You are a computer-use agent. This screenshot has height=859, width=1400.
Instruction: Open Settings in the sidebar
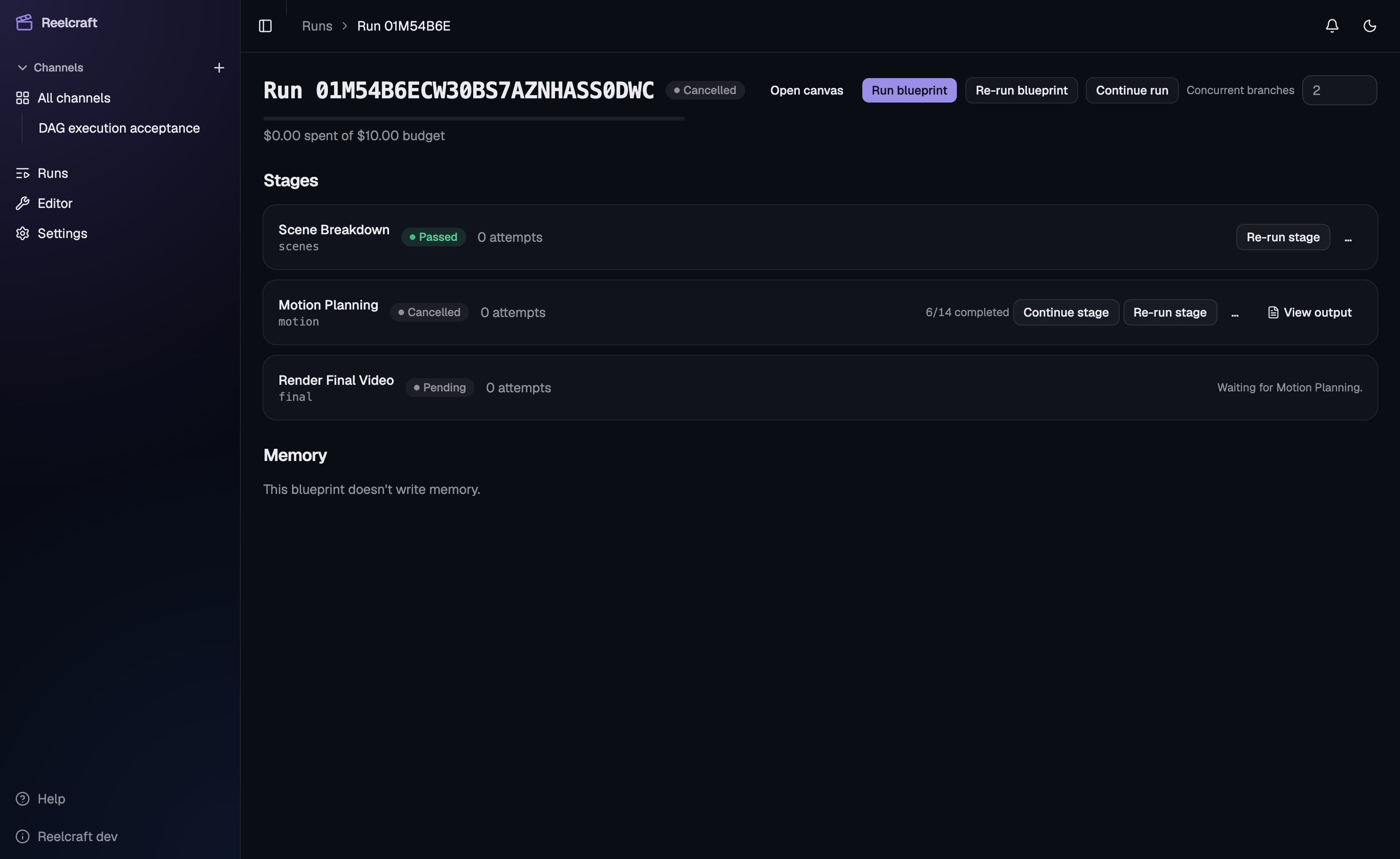coord(63,233)
